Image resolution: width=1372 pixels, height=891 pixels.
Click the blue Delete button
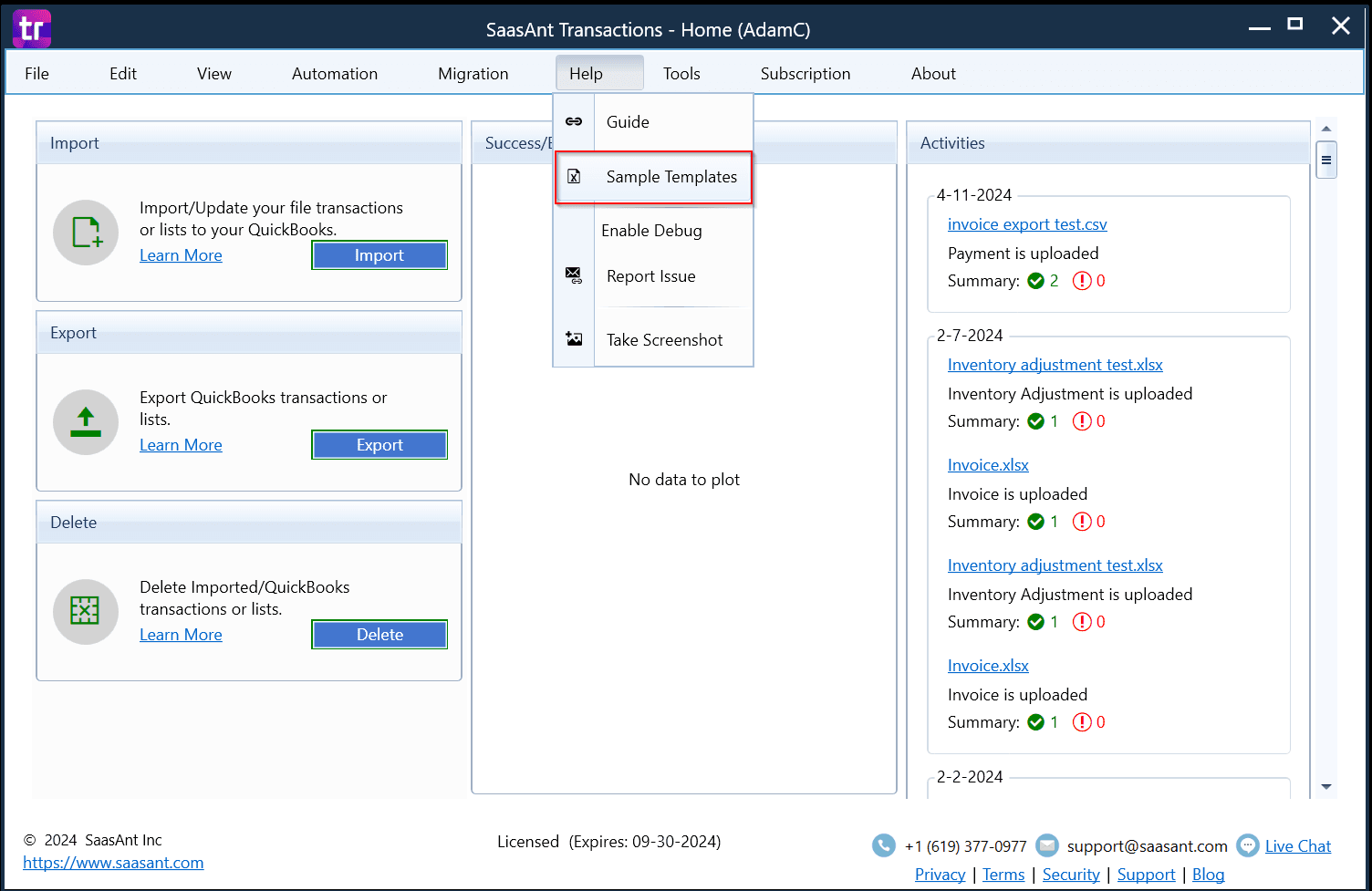pyautogui.click(x=379, y=635)
